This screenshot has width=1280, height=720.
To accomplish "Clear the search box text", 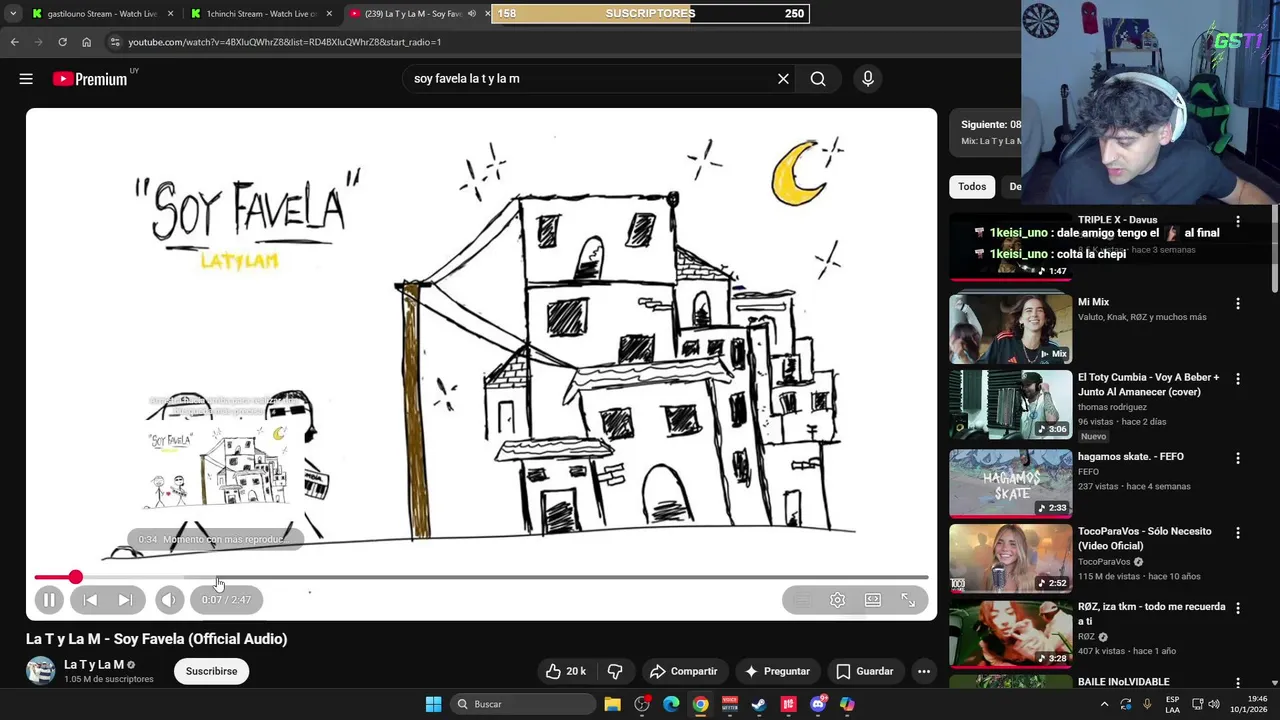I will (x=783, y=79).
